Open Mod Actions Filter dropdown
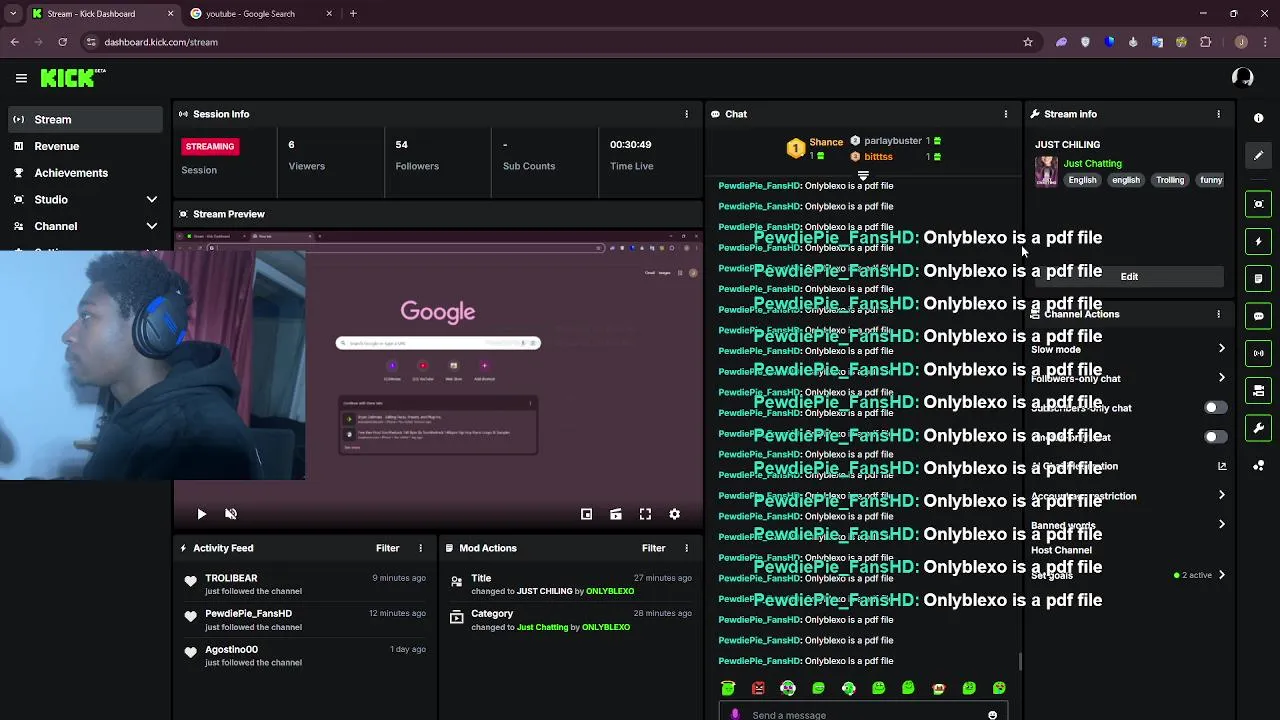 click(x=653, y=548)
